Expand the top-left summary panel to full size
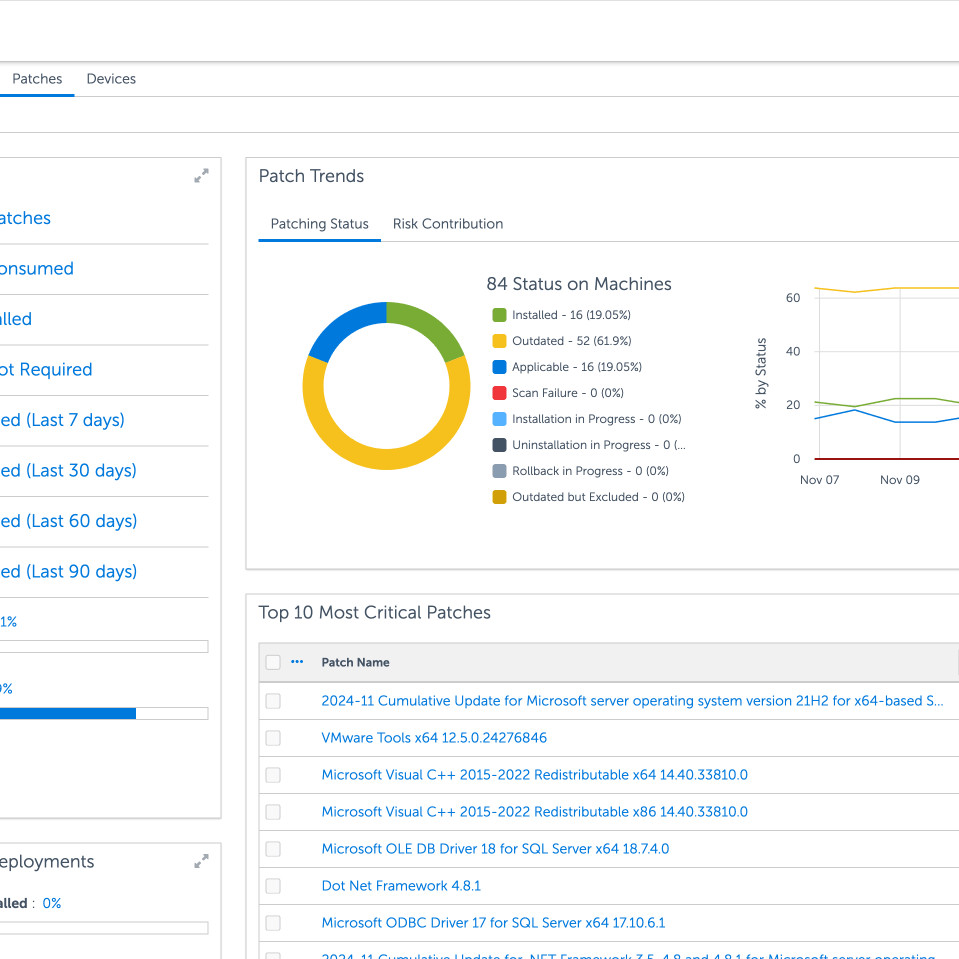 click(x=201, y=176)
